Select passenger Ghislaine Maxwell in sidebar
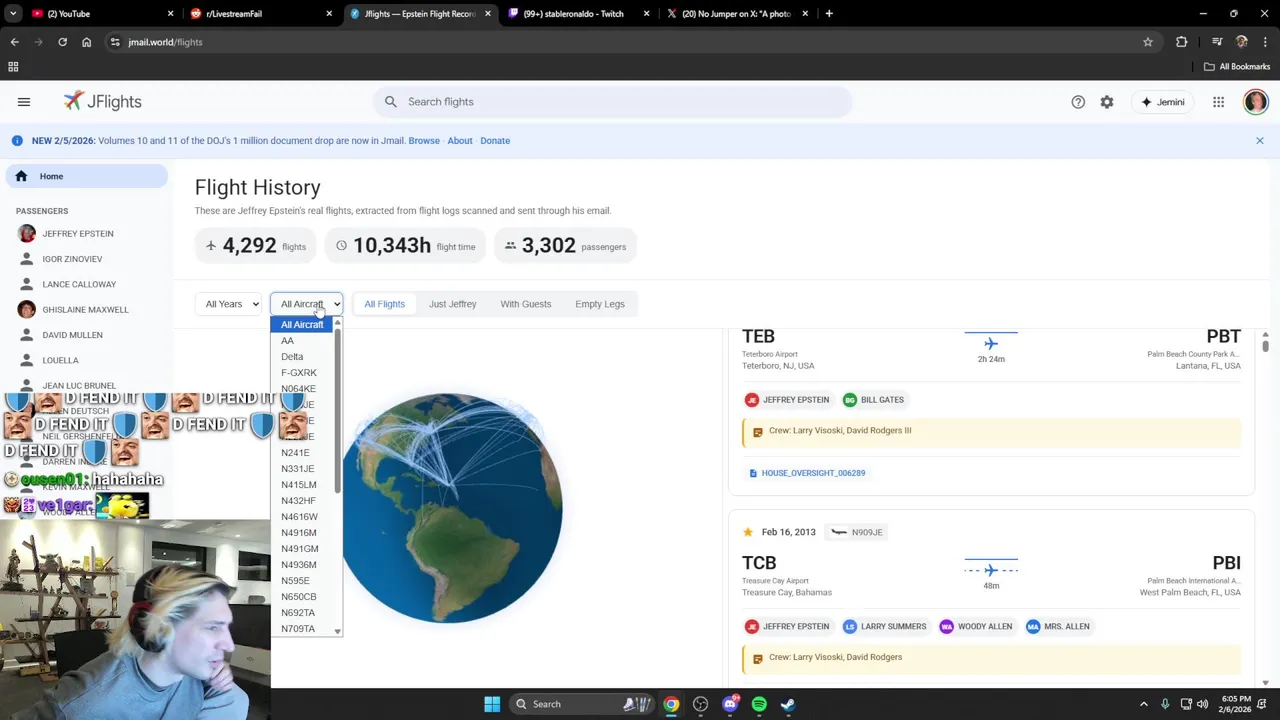 pyautogui.click(x=87, y=309)
